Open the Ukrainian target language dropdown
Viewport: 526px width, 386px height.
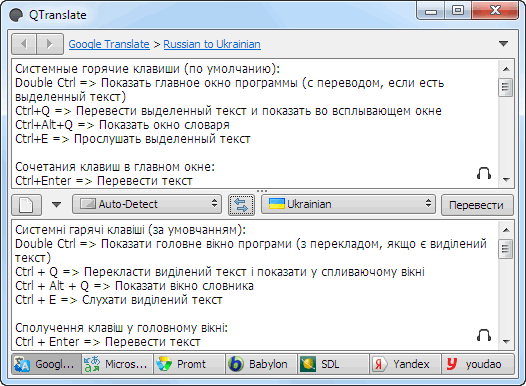pyautogui.click(x=348, y=204)
